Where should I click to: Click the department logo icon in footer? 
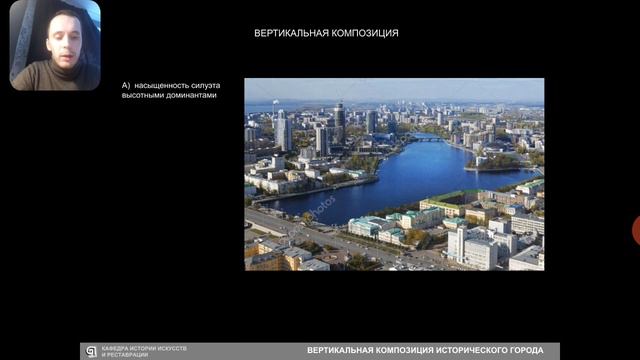click(91, 351)
